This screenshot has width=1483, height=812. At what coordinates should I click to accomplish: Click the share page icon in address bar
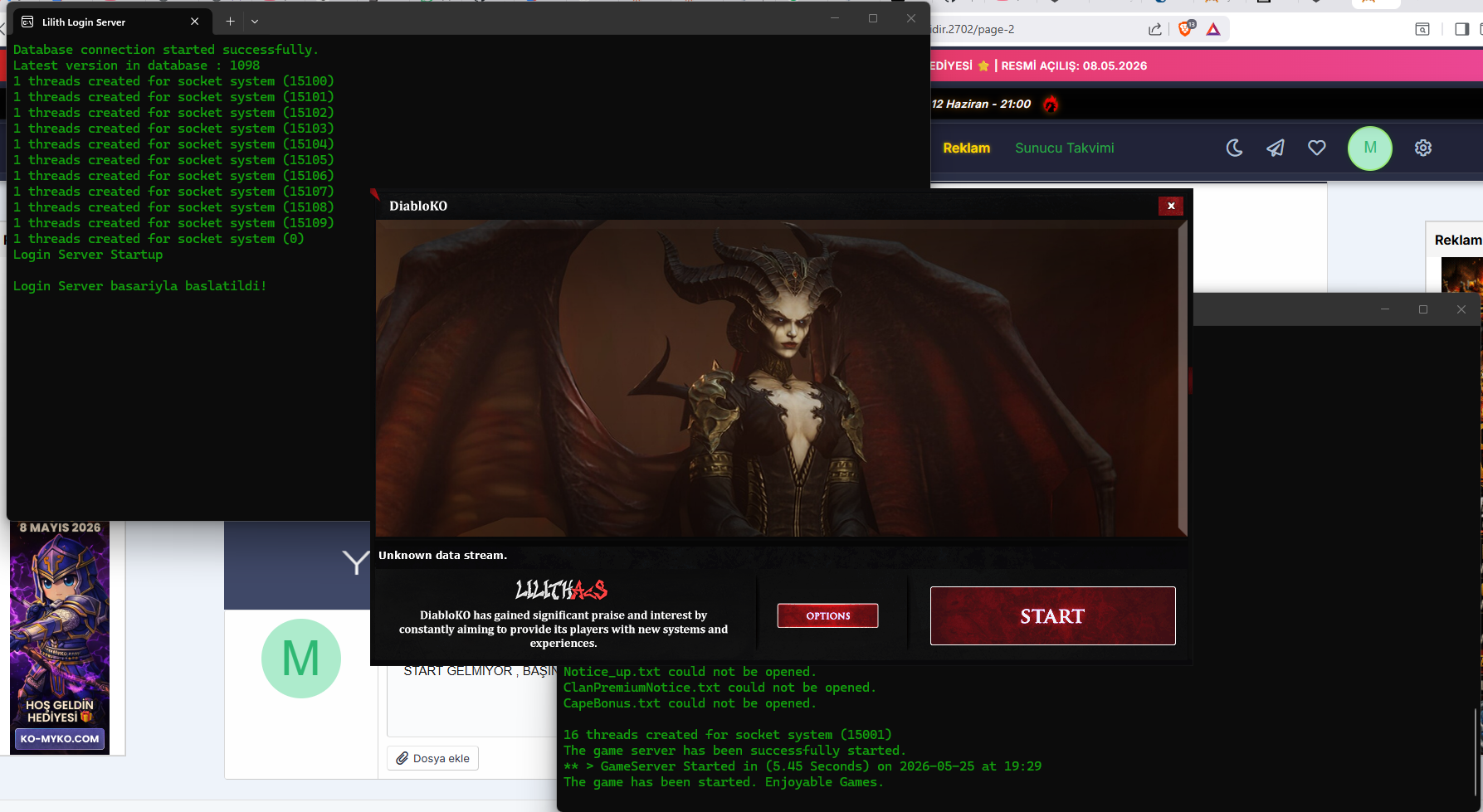1155,29
